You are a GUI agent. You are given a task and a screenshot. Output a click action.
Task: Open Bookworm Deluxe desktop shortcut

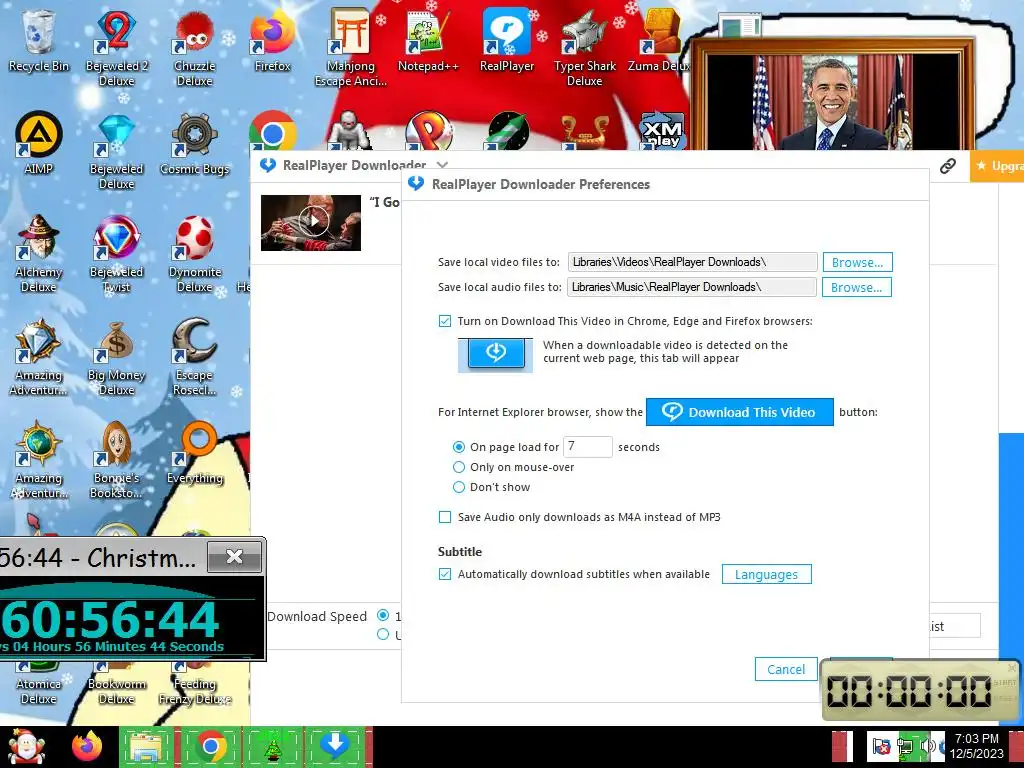[x=116, y=684]
